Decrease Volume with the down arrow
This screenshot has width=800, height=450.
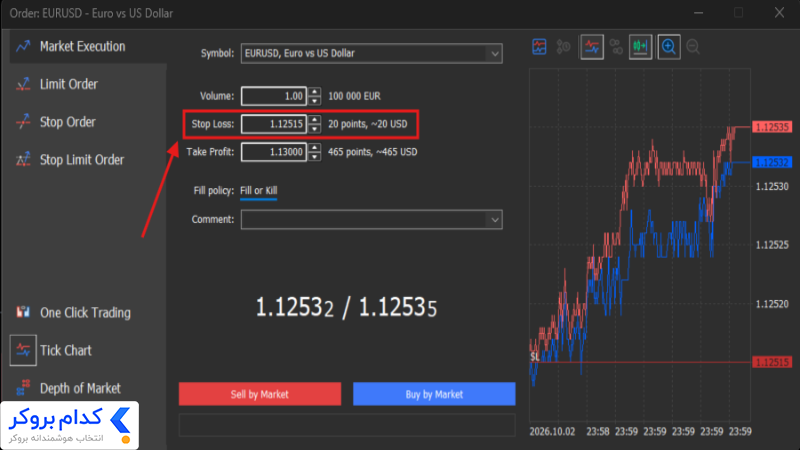315,101
